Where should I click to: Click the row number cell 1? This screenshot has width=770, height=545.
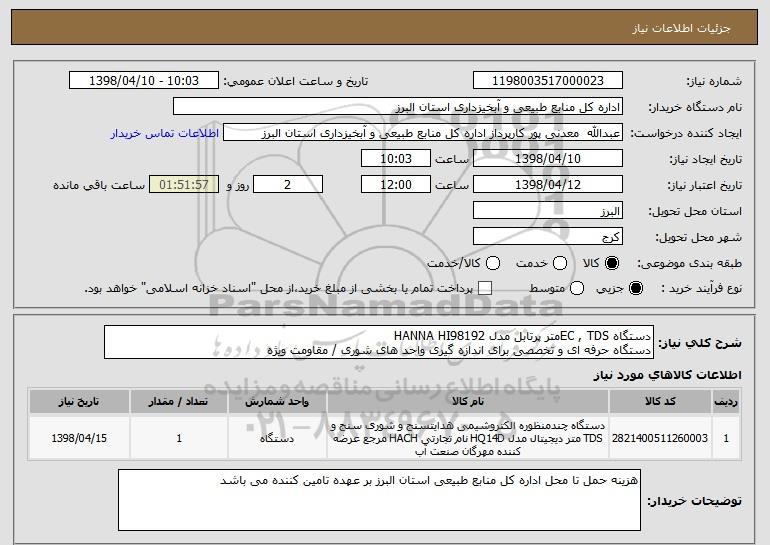(x=726, y=438)
